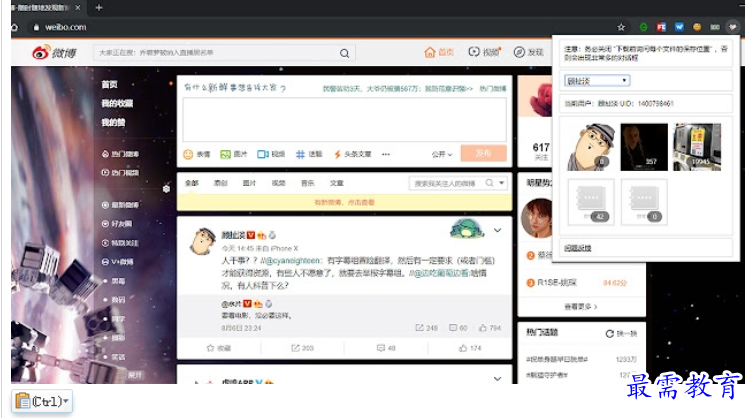Image resolution: width=748 pixels, height=418 pixels.
Task: Click the post author's cartoon avatar
Action: 202,241
